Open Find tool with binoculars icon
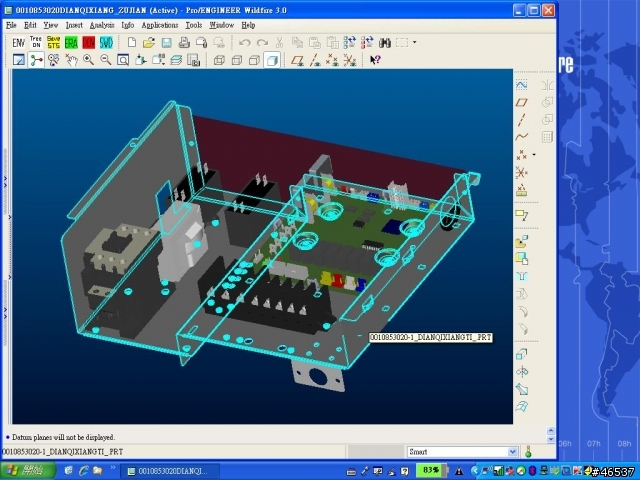This screenshot has width=640, height=480. (385, 42)
